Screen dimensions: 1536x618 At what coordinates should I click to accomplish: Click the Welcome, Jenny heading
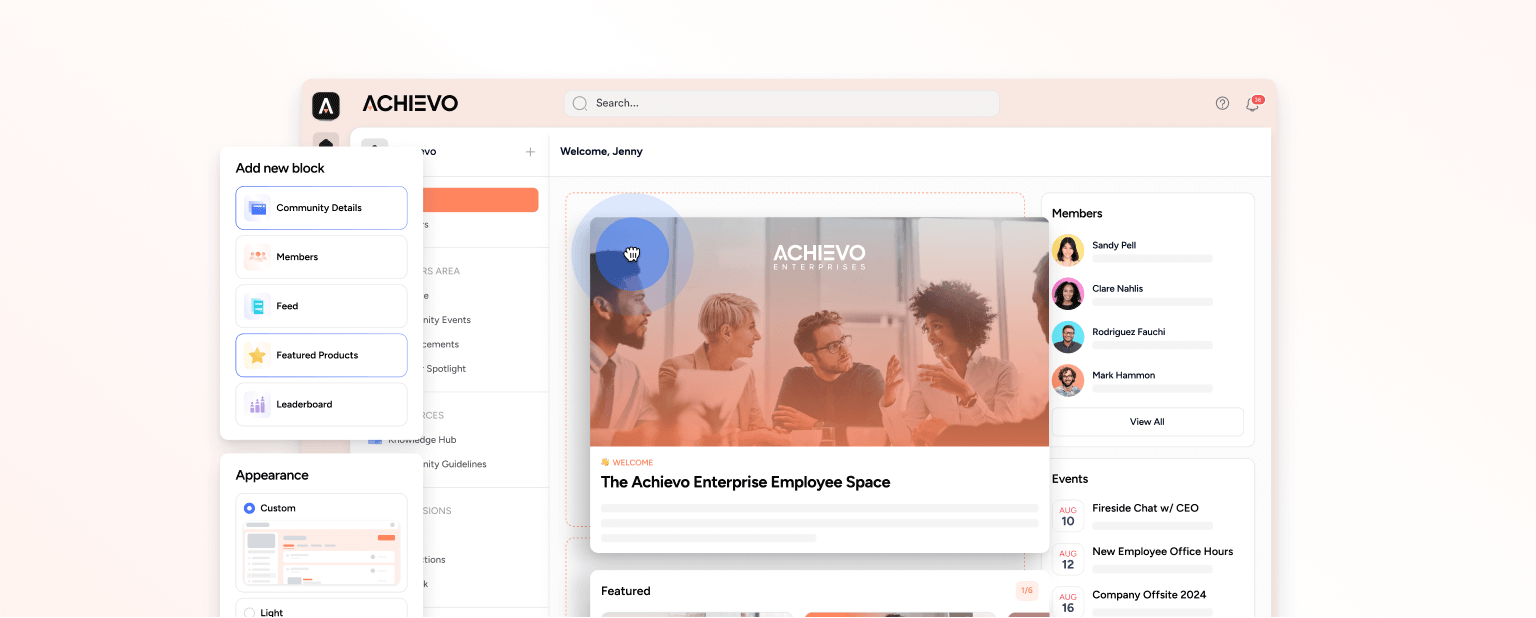pyautogui.click(x=601, y=152)
